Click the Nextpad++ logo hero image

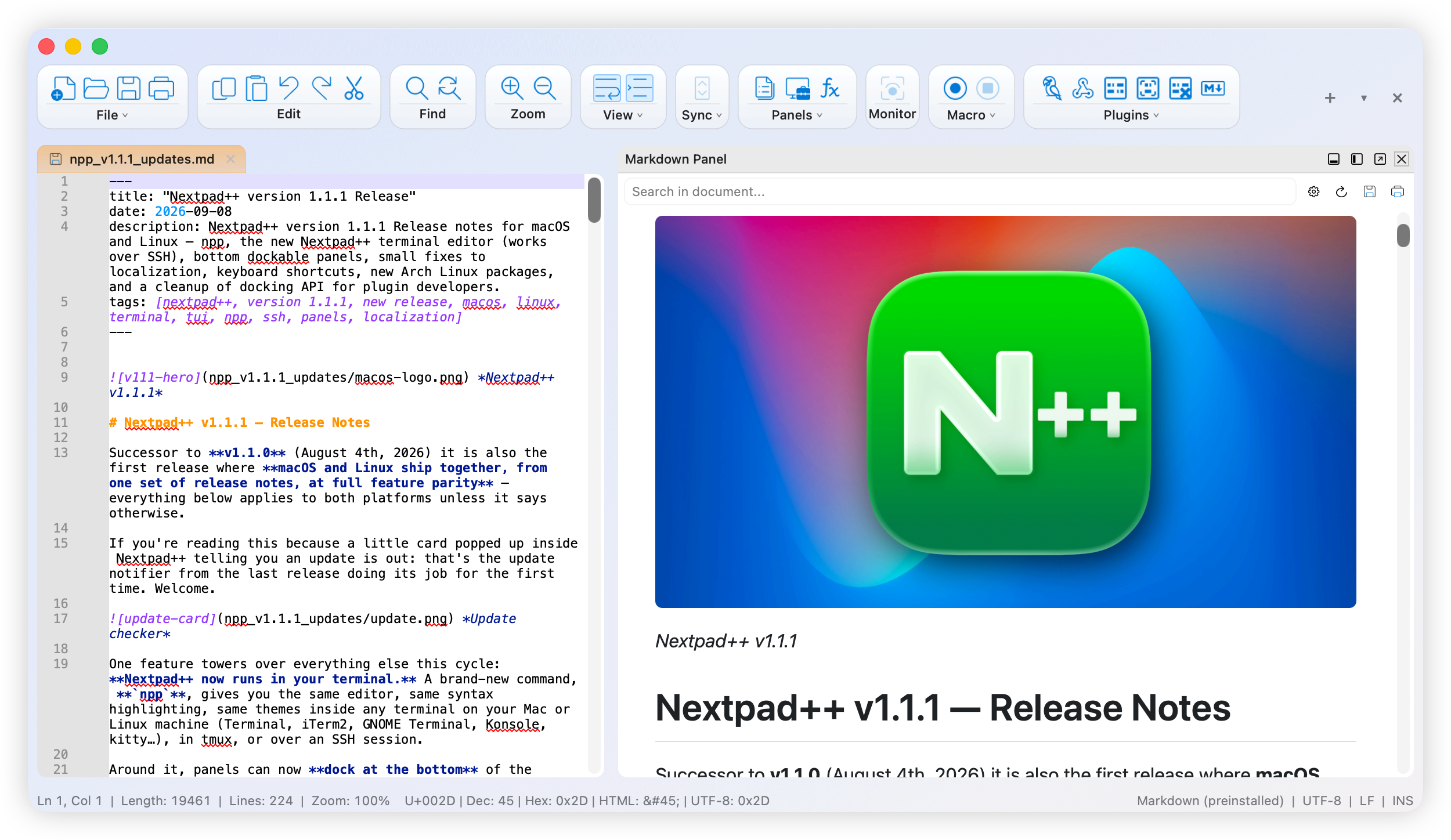[1005, 412]
